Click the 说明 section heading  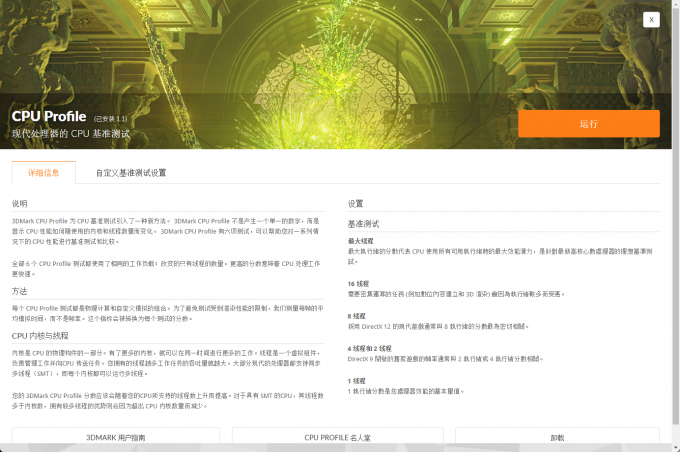pyautogui.click(x=20, y=203)
